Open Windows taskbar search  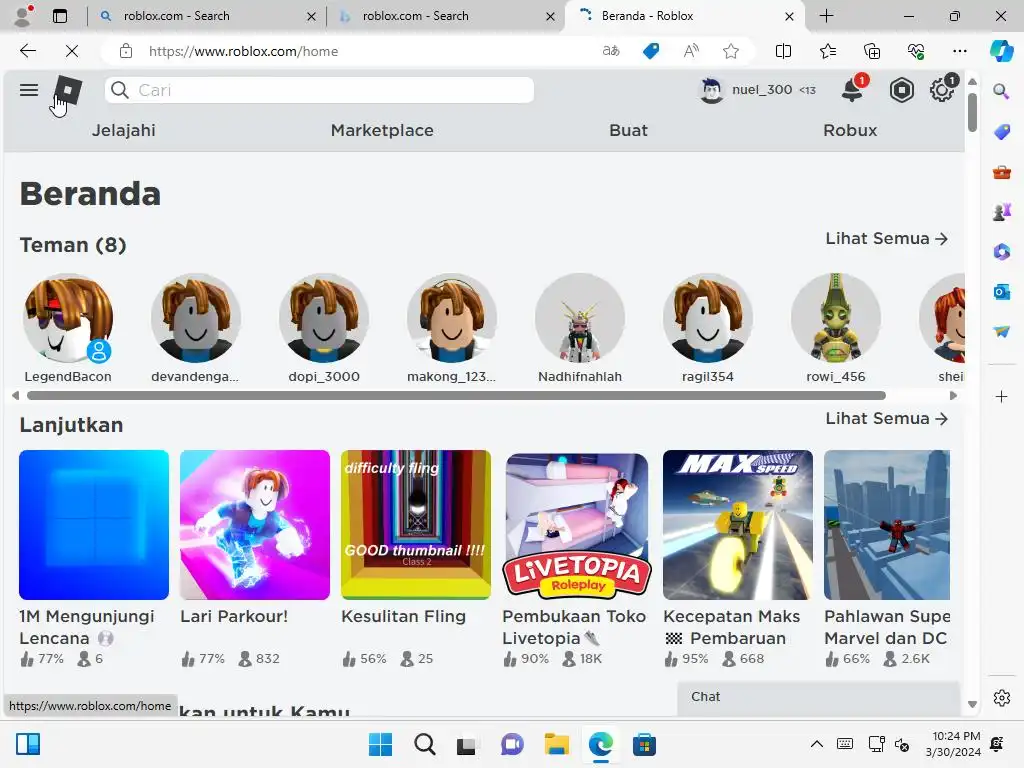(424, 744)
